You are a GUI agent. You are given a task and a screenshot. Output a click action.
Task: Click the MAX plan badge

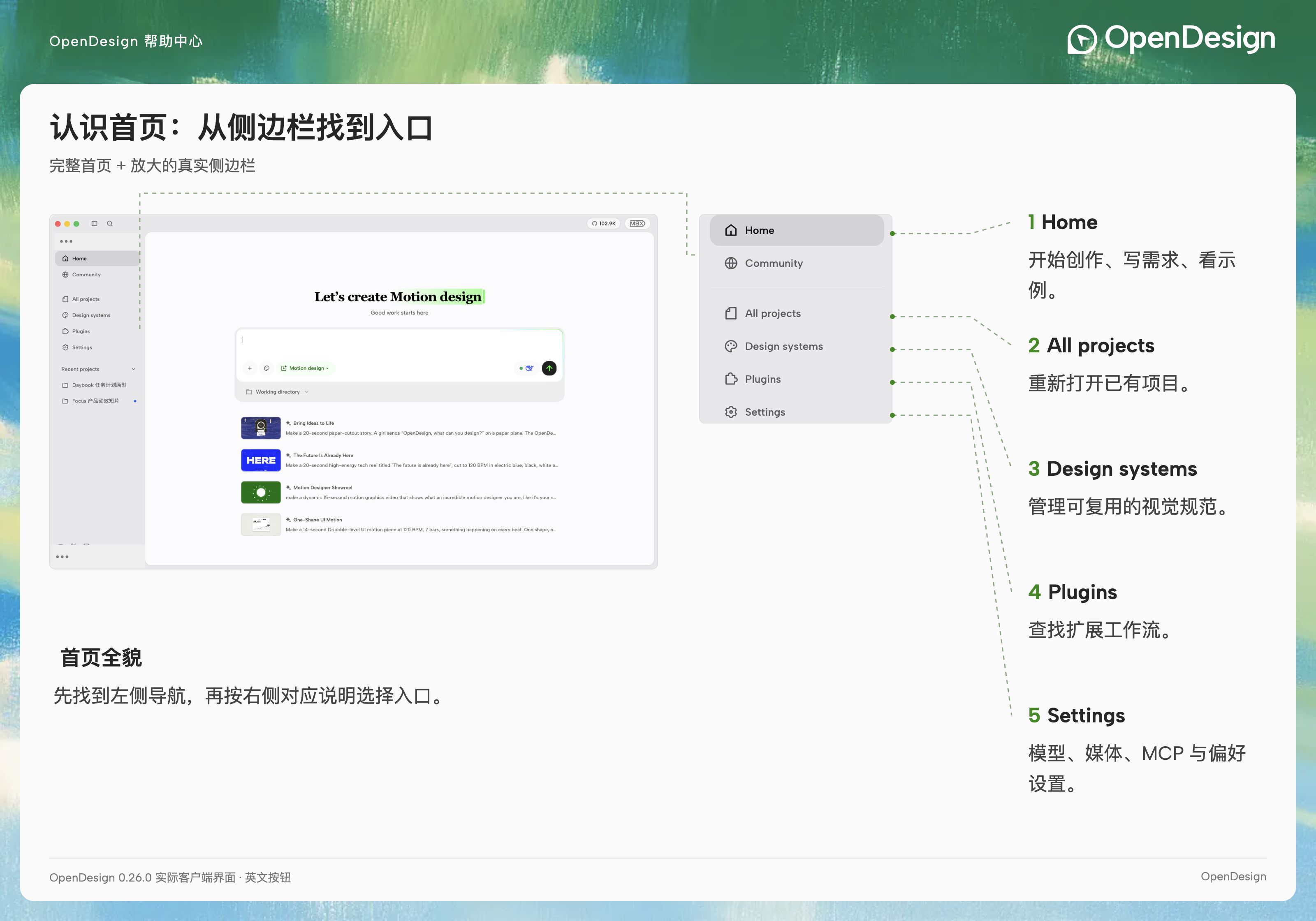(637, 224)
